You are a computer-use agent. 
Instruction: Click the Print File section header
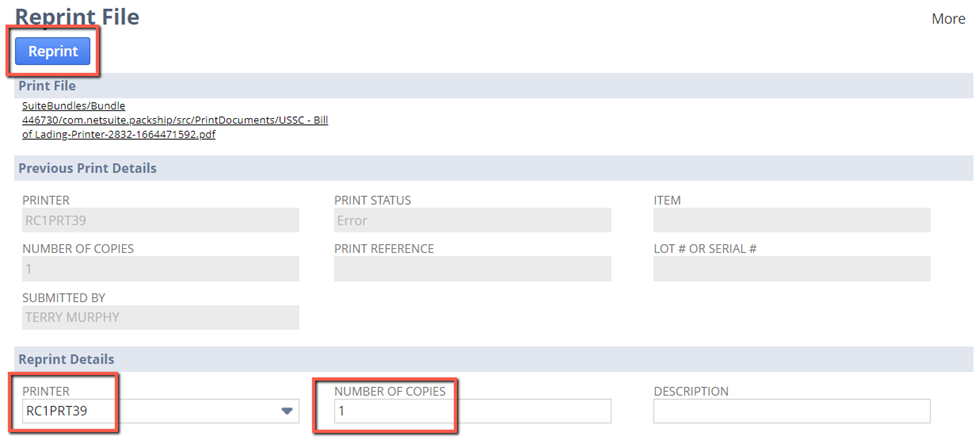click(47, 86)
